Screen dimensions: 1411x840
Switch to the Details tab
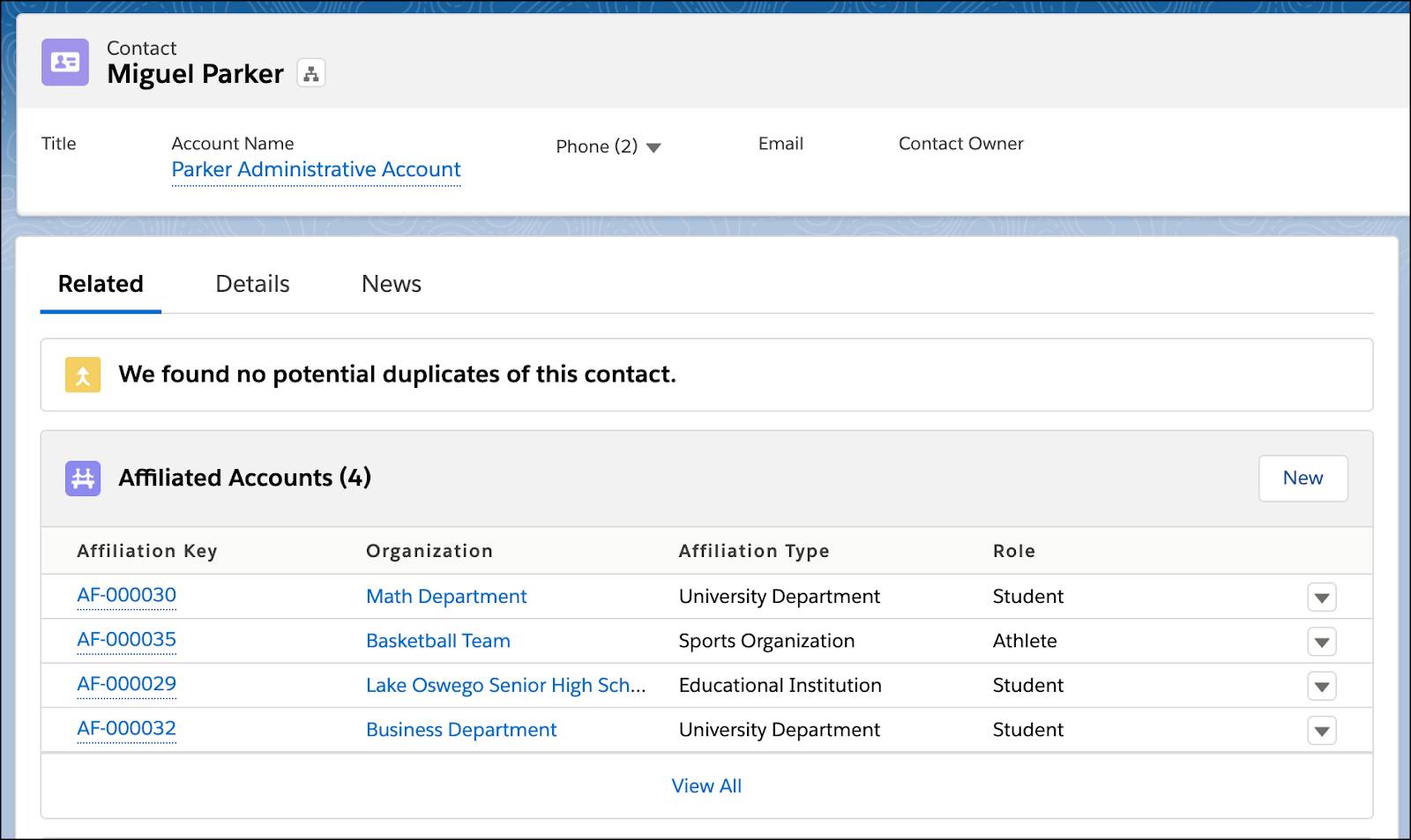(x=251, y=283)
